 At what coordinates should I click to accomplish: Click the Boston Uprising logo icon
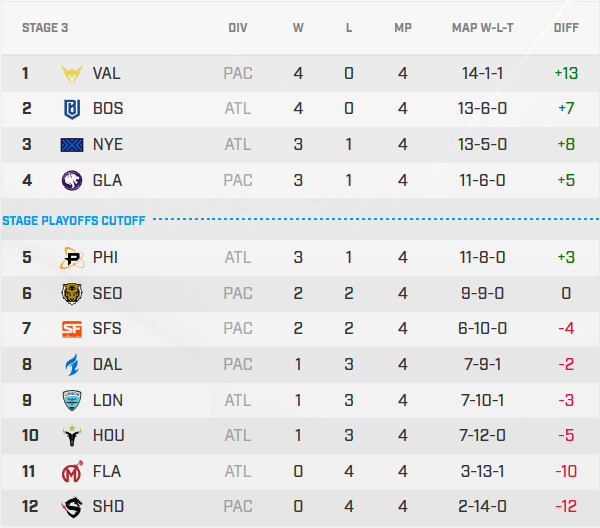(x=72, y=109)
